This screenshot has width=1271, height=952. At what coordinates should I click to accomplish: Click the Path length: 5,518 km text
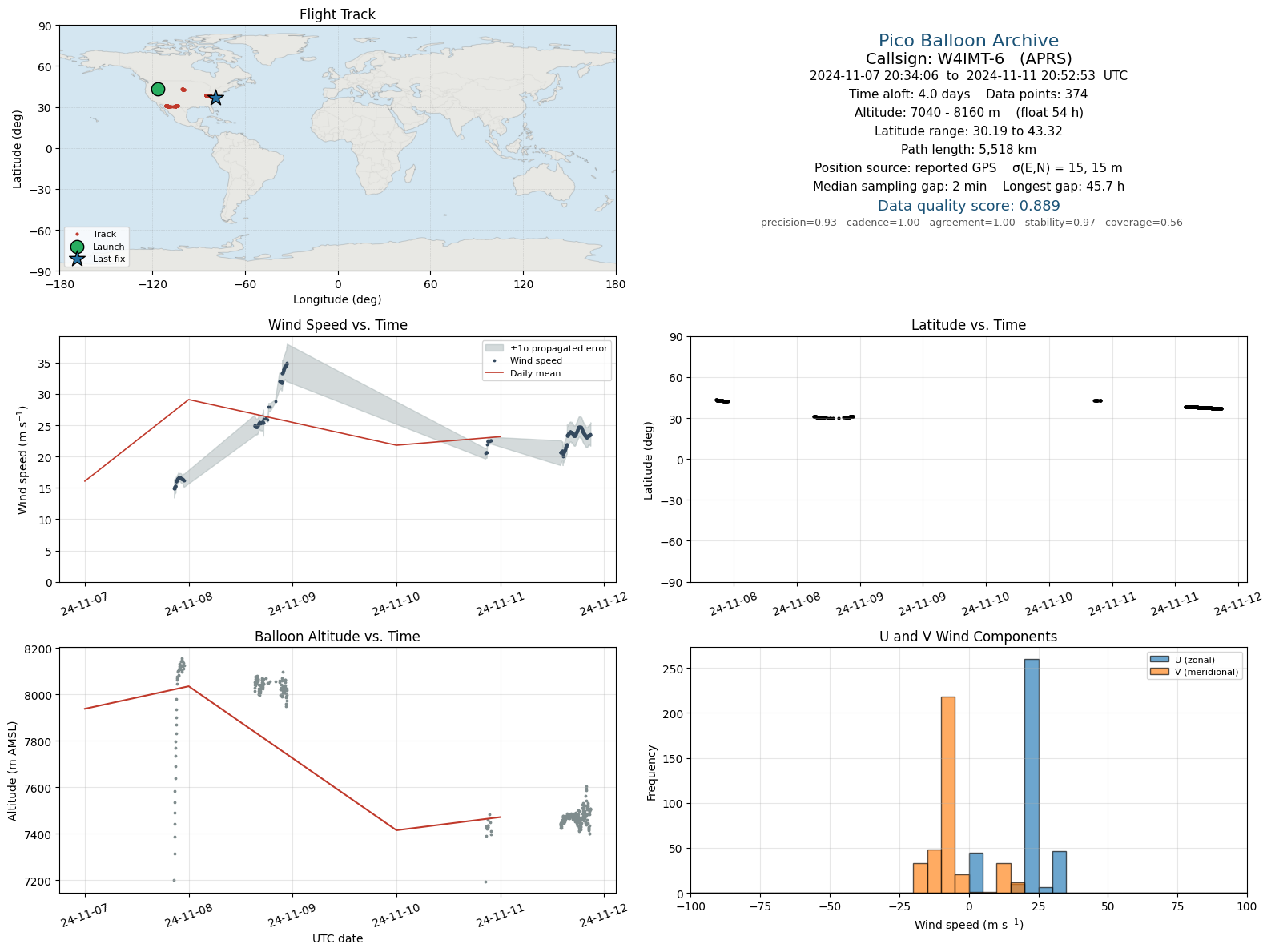(x=968, y=150)
